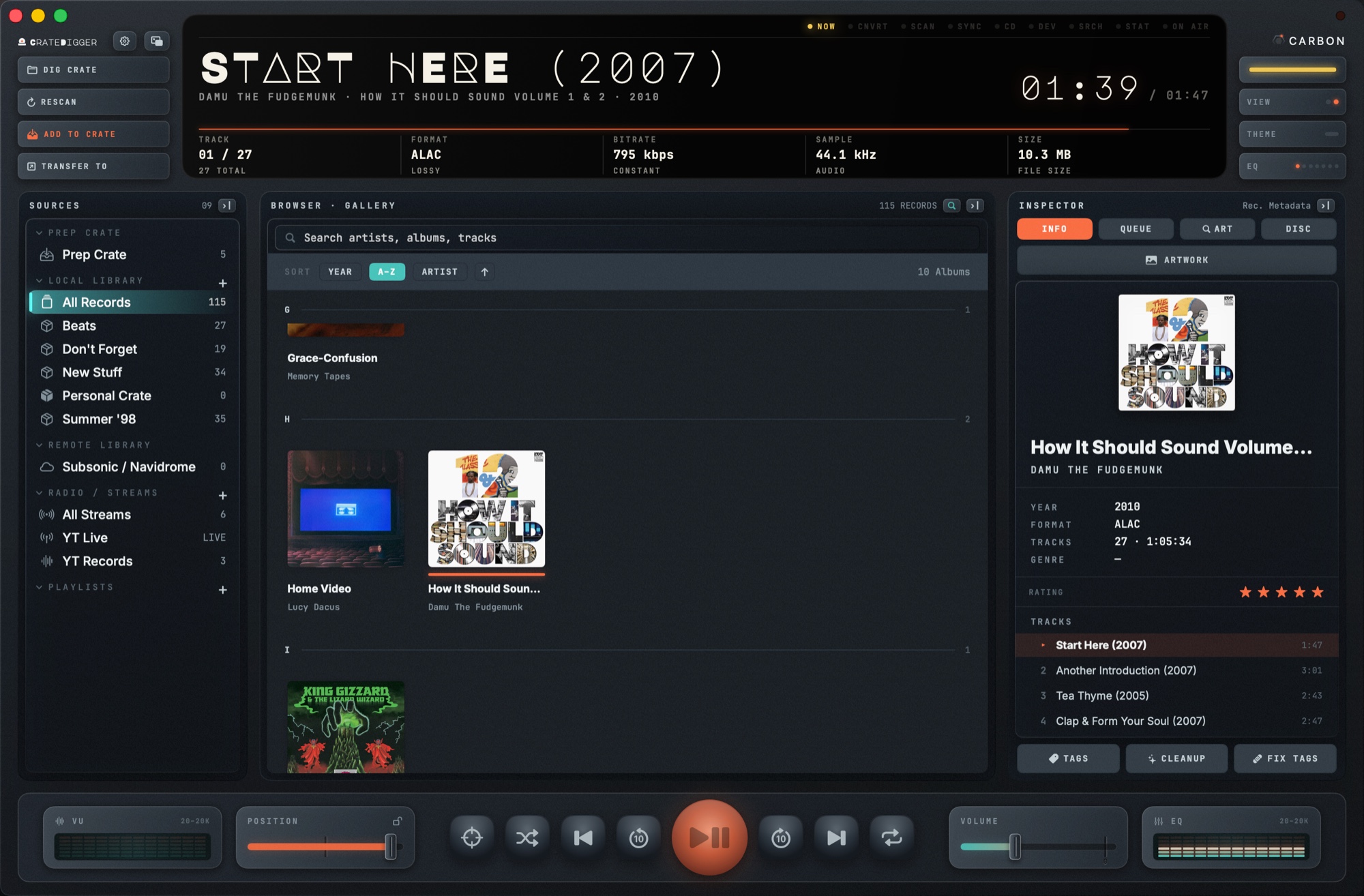Open the browser search magnifier icon
Screen dimensions: 1364x896
click(952, 205)
